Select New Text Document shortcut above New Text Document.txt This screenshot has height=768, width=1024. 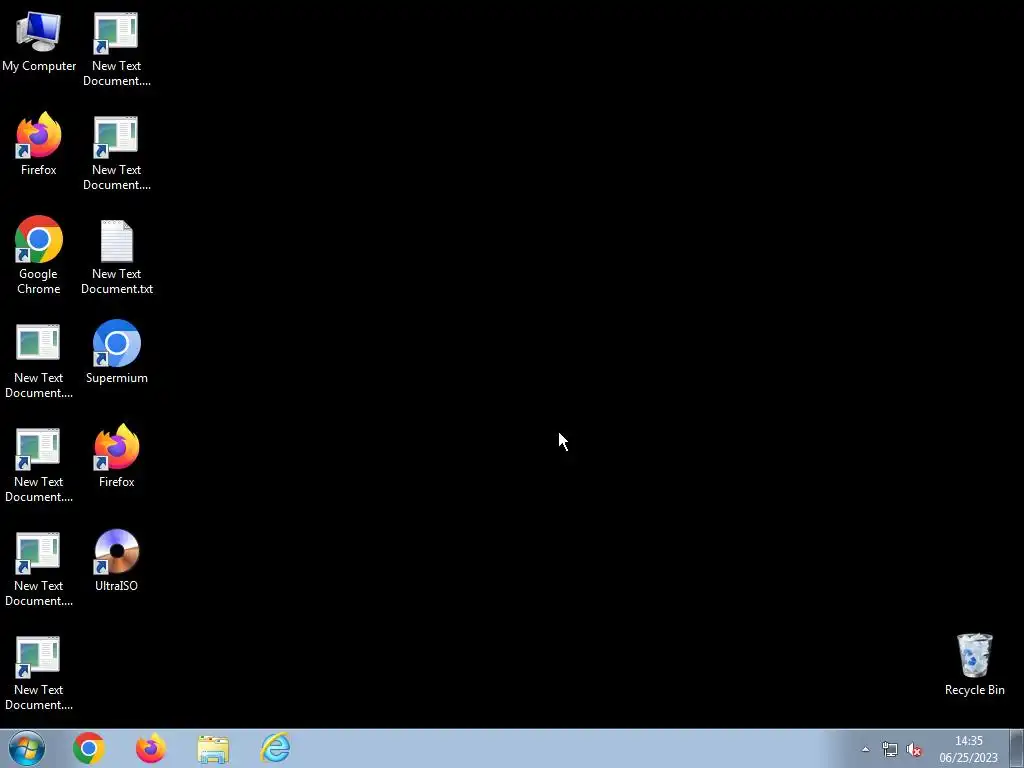coord(117,153)
